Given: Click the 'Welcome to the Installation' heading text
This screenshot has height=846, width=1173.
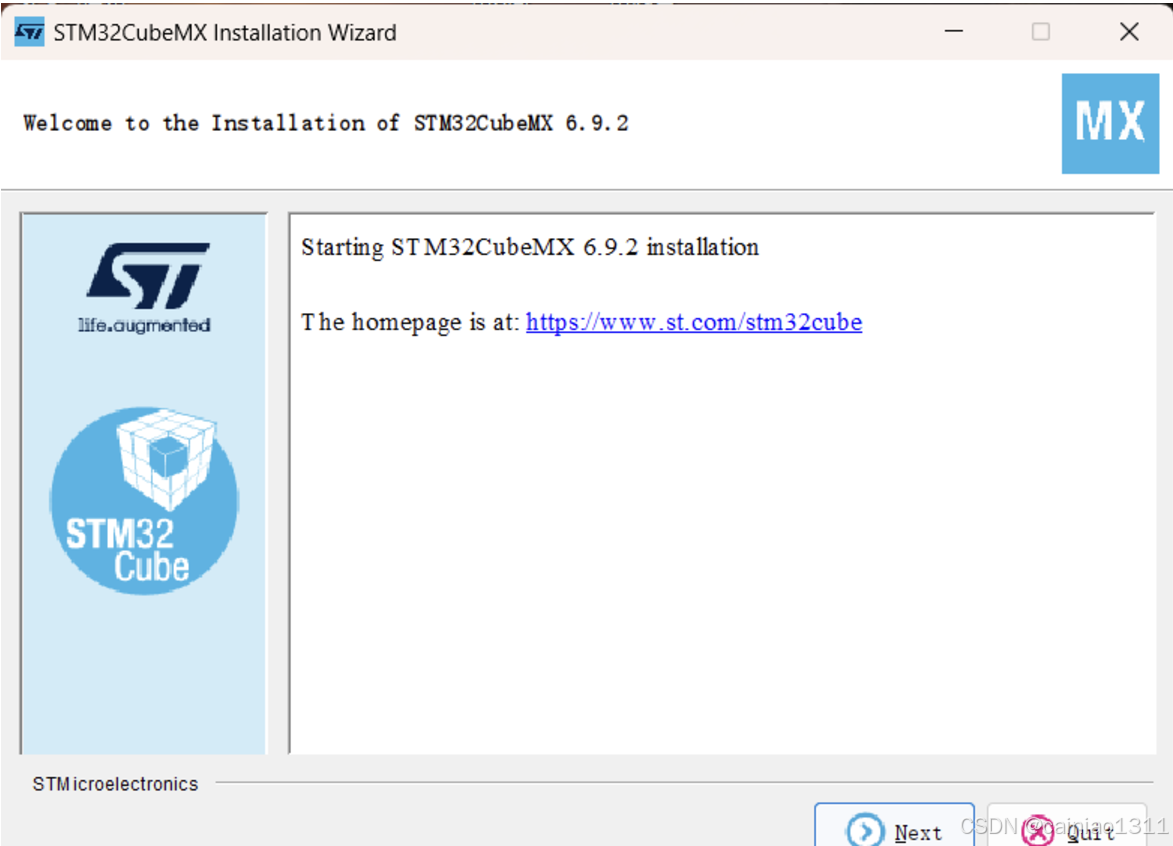Looking at the screenshot, I should (326, 123).
